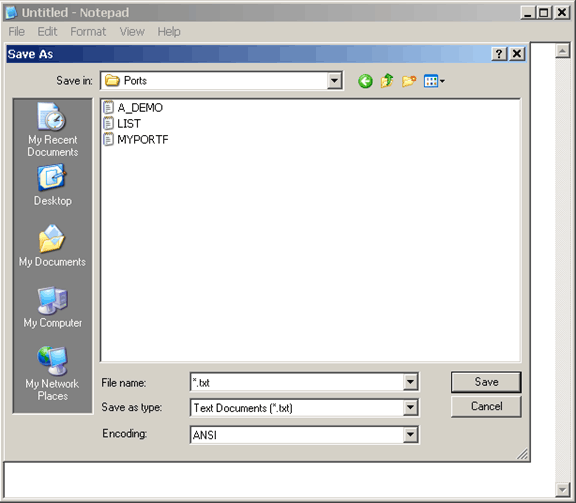The width and height of the screenshot is (576, 503).
Task: Click the A_DEMO file name
Action: [140, 108]
